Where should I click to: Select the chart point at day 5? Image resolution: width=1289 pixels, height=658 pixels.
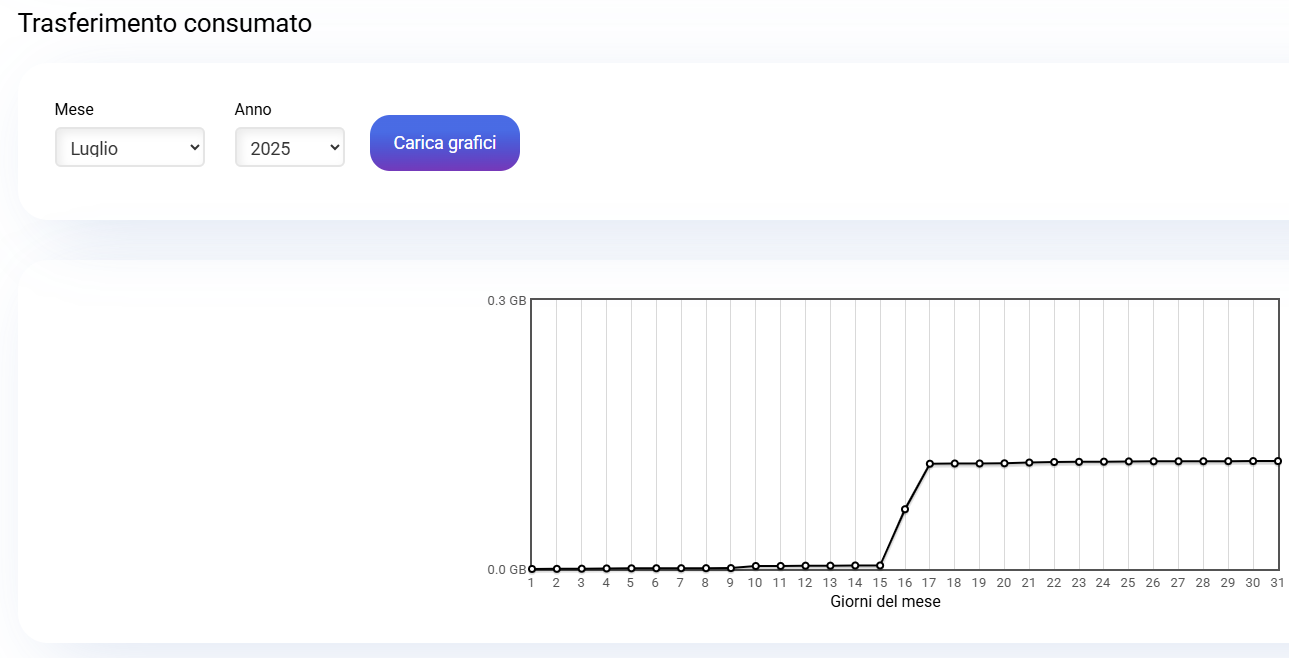(x=631, y=568)
